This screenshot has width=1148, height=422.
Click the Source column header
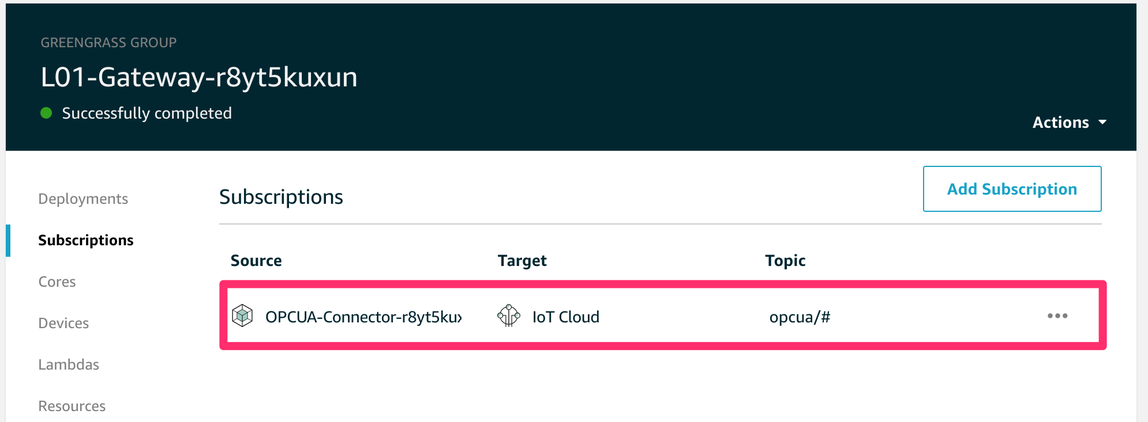(256, 260)
